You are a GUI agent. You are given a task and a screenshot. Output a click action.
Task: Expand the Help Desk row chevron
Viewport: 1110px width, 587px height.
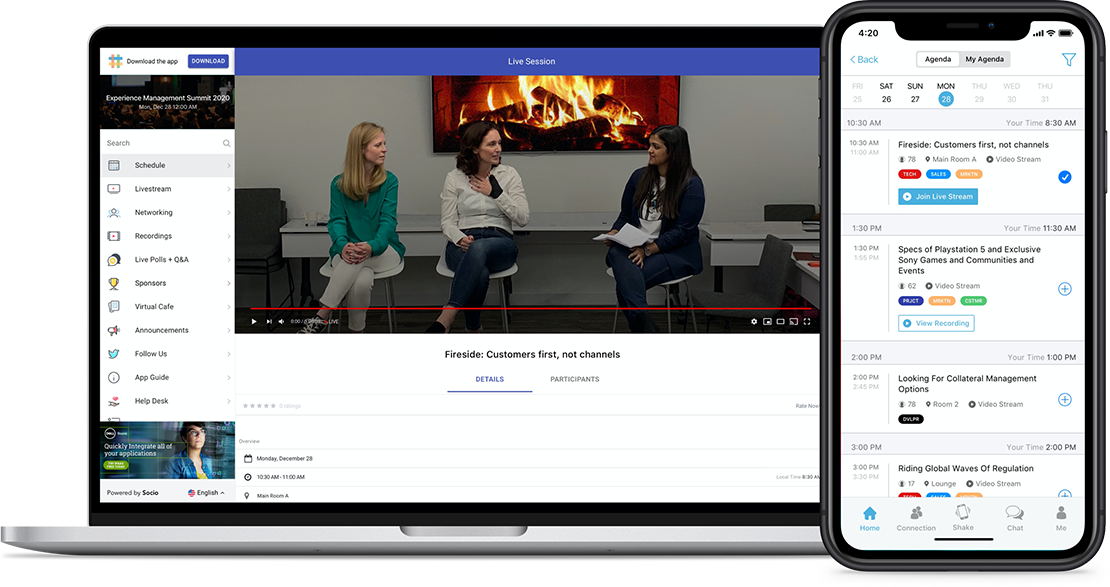tap(229, 401)
